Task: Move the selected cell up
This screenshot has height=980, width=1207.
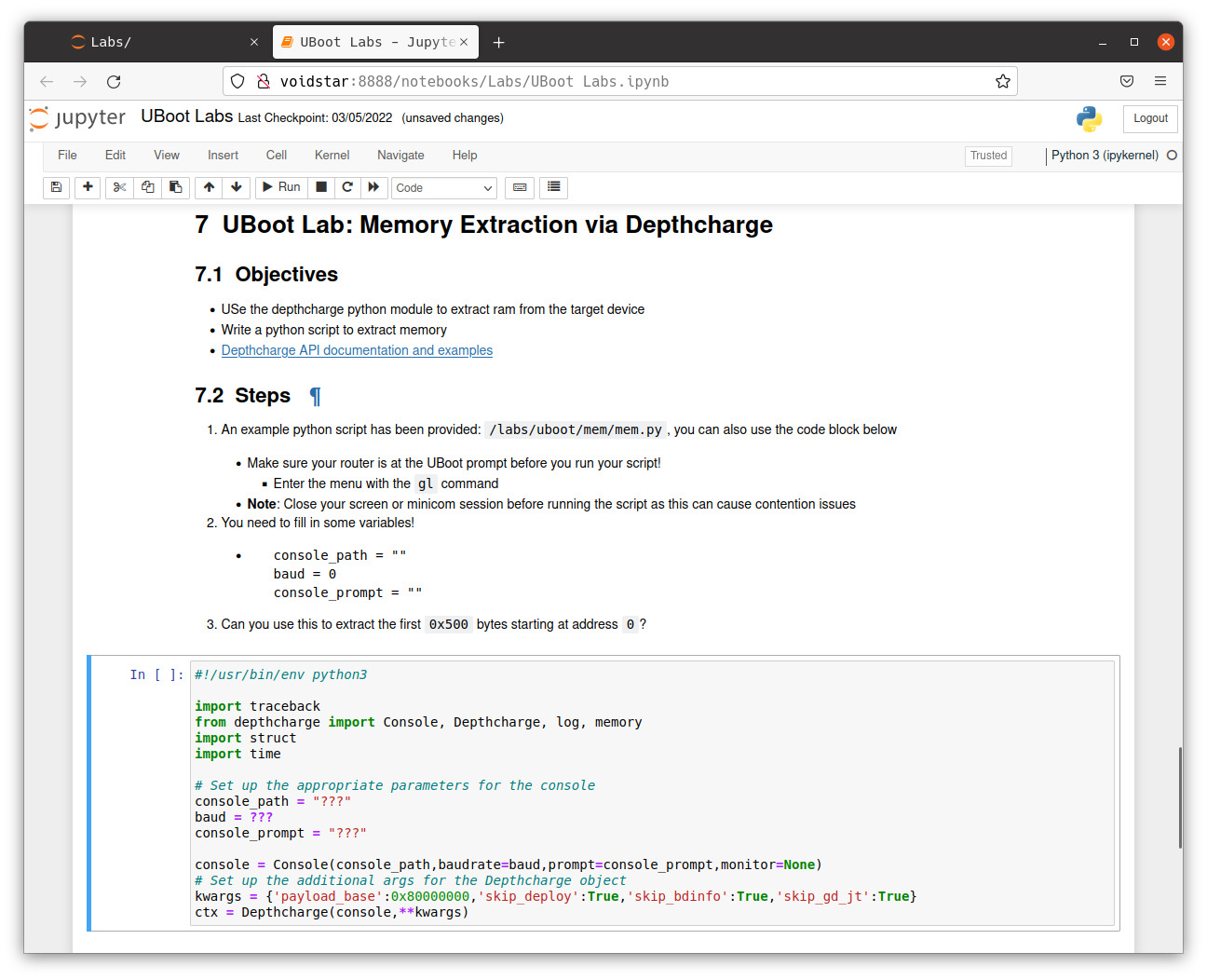Action: coord(209,187)
